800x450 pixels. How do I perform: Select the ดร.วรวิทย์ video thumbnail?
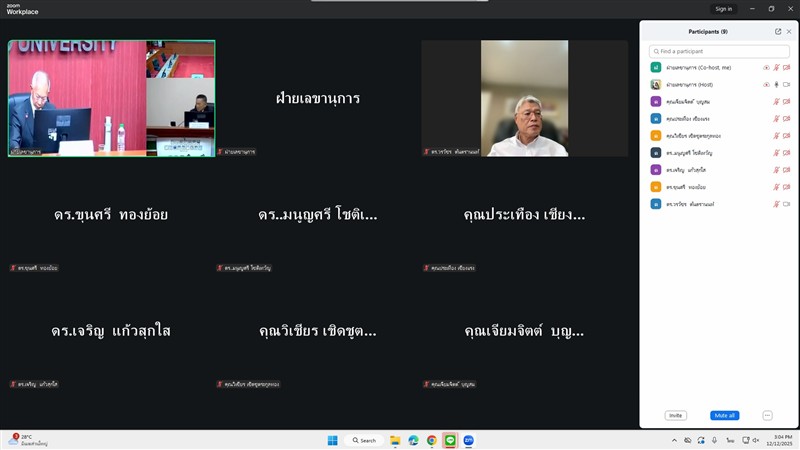[x=524, y=98]
